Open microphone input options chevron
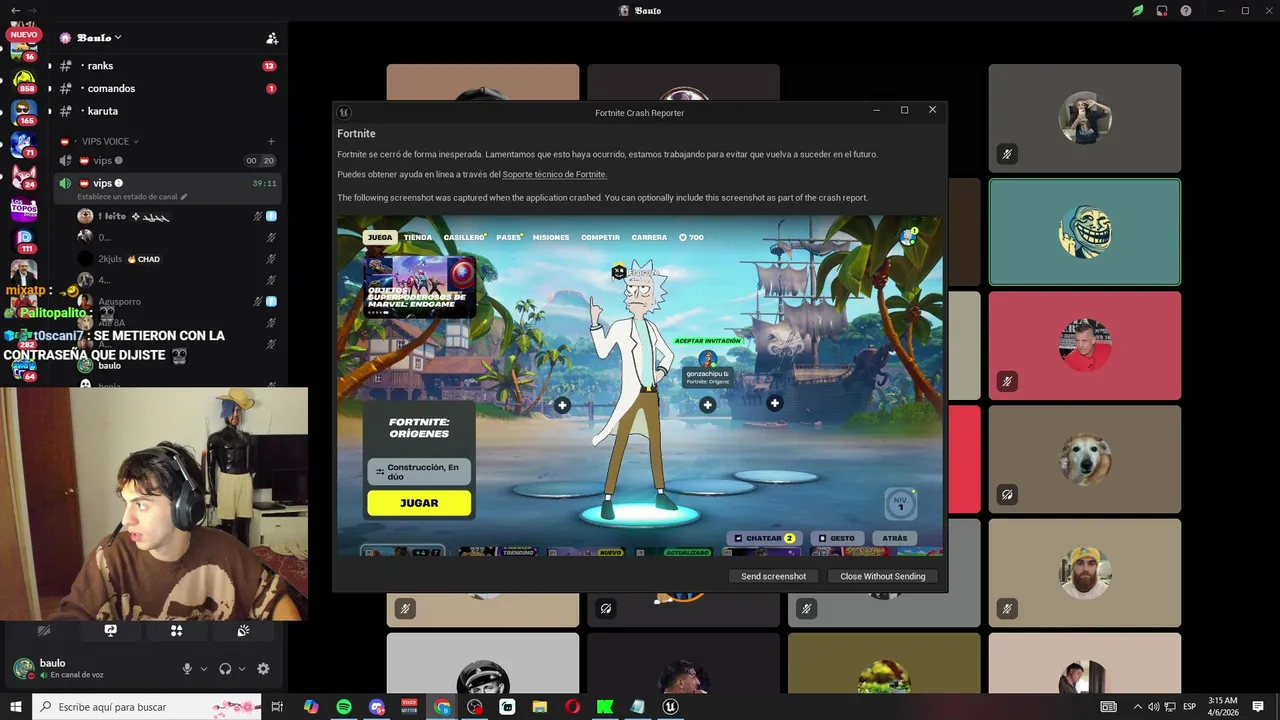 (x=204, y=669)
